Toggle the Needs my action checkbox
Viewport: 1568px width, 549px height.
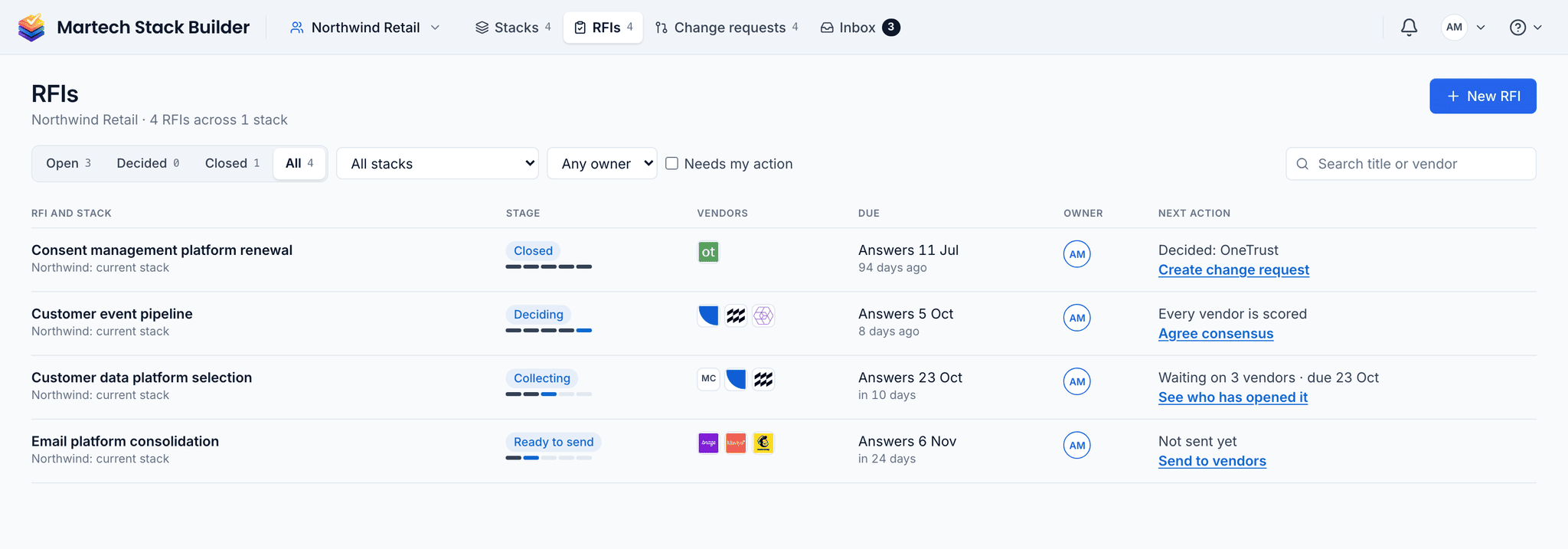pyautogui.click(x=671, y=163)
